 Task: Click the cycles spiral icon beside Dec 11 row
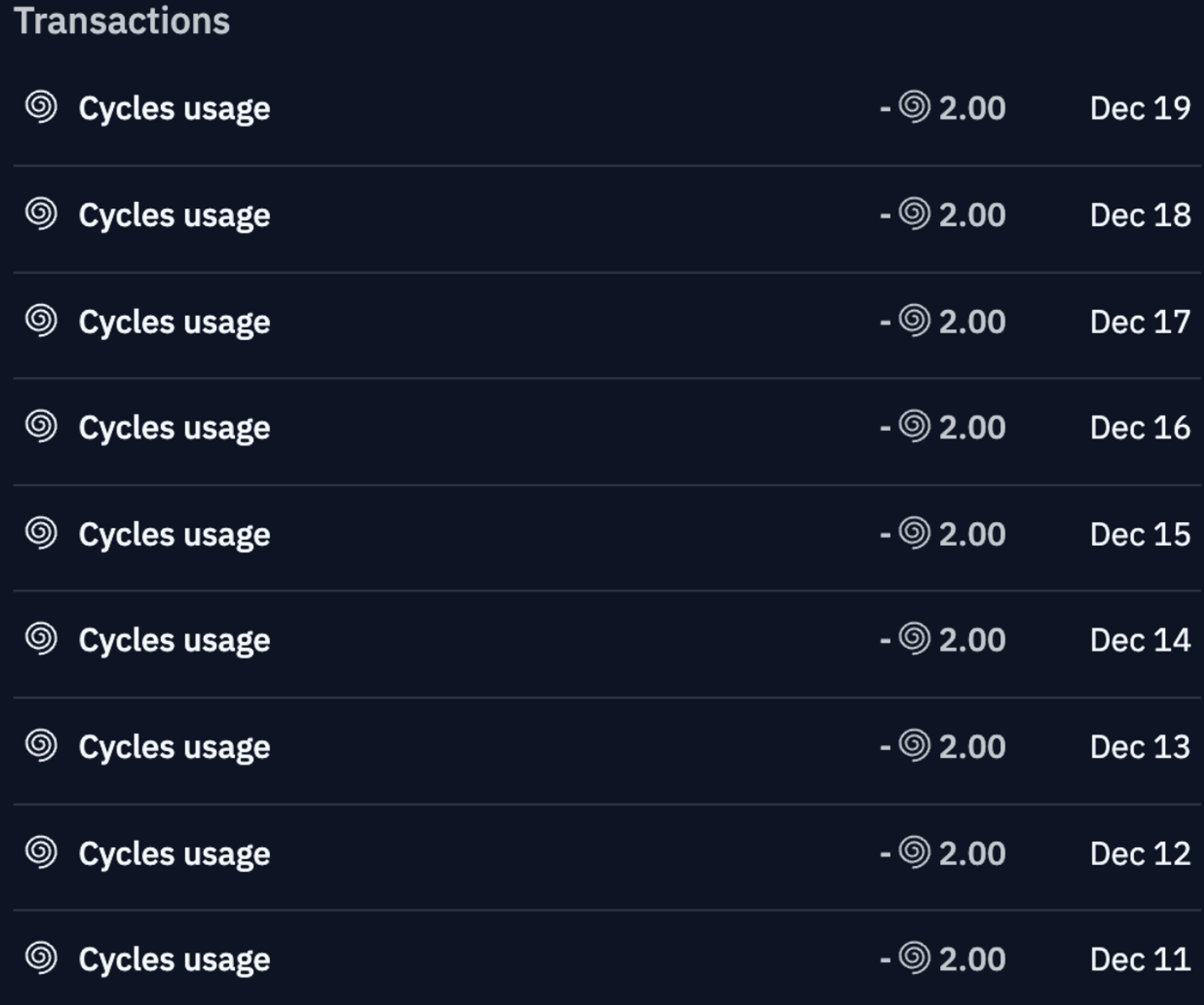pyautogui.click(x=41, y=959)
